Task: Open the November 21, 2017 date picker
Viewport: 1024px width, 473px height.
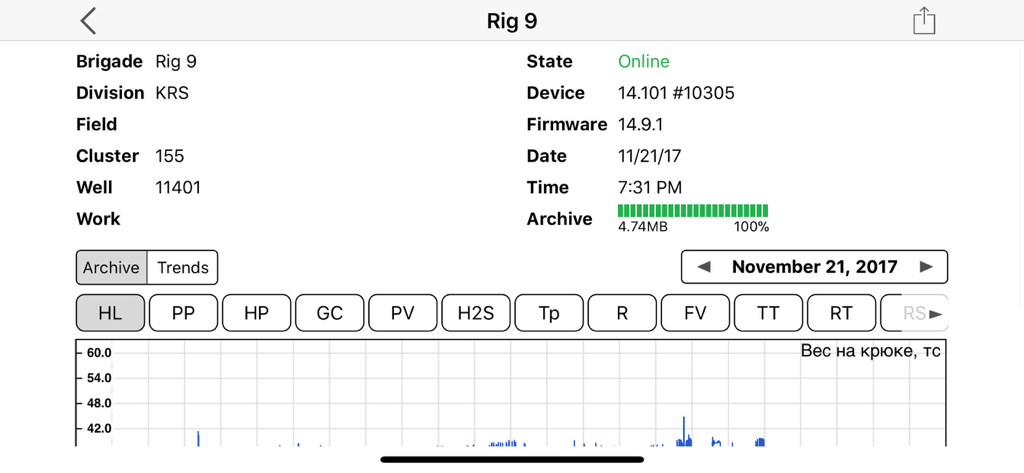Action: pos(814,267)
